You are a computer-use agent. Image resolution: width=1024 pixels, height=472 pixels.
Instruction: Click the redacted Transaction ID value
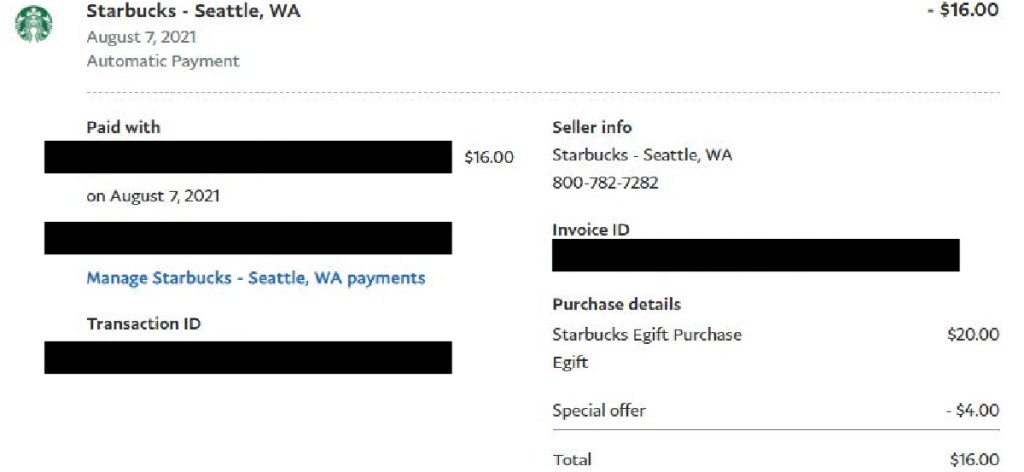pos(248,357)
